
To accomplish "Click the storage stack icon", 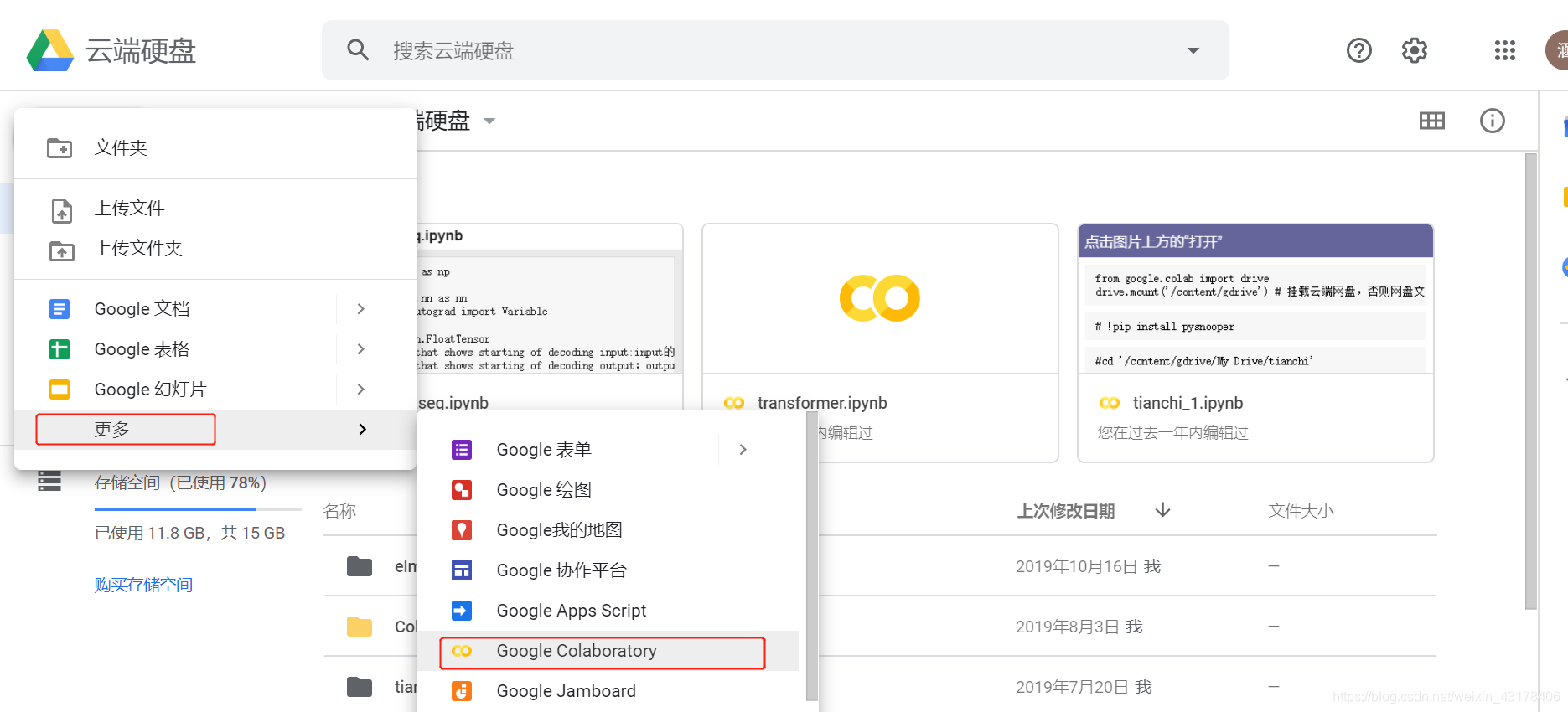I will click(x=49, y=482).
